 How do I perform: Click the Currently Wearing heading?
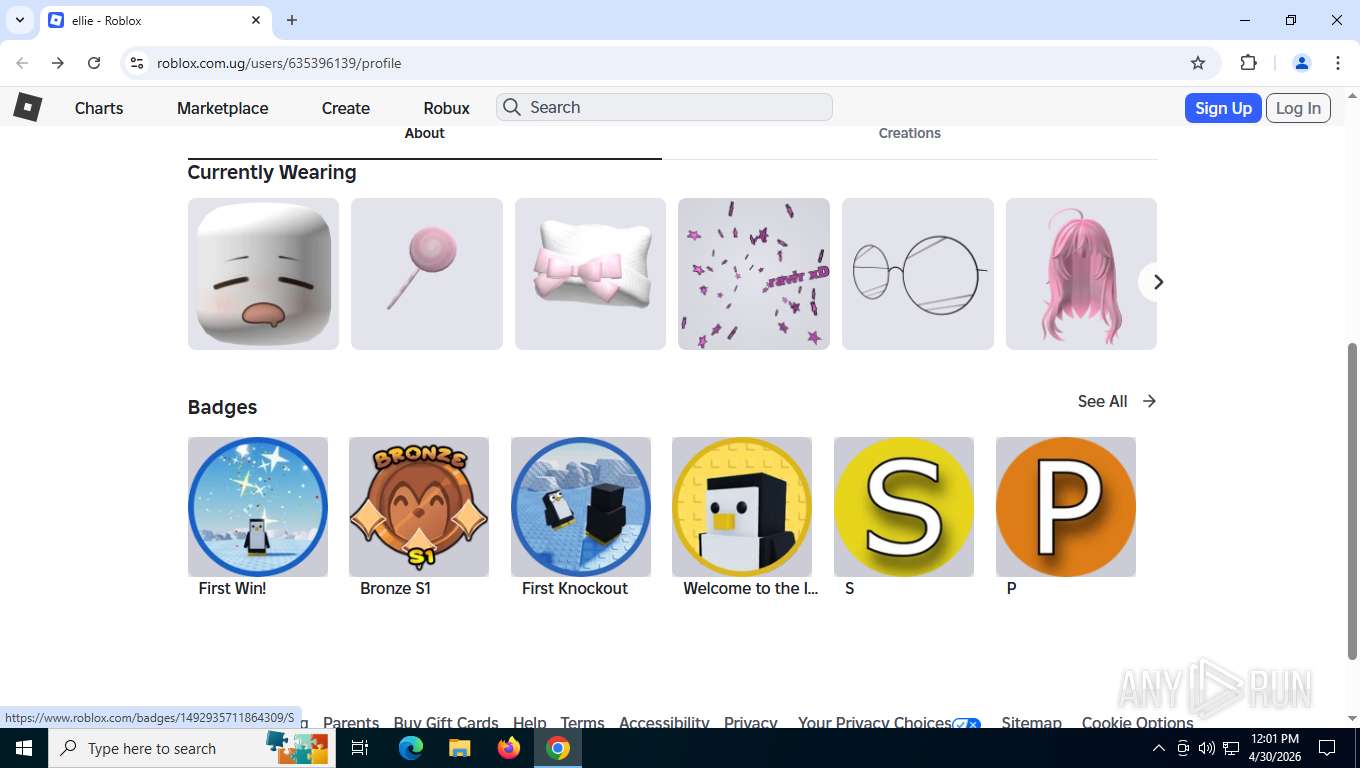(x=272, y=172)
